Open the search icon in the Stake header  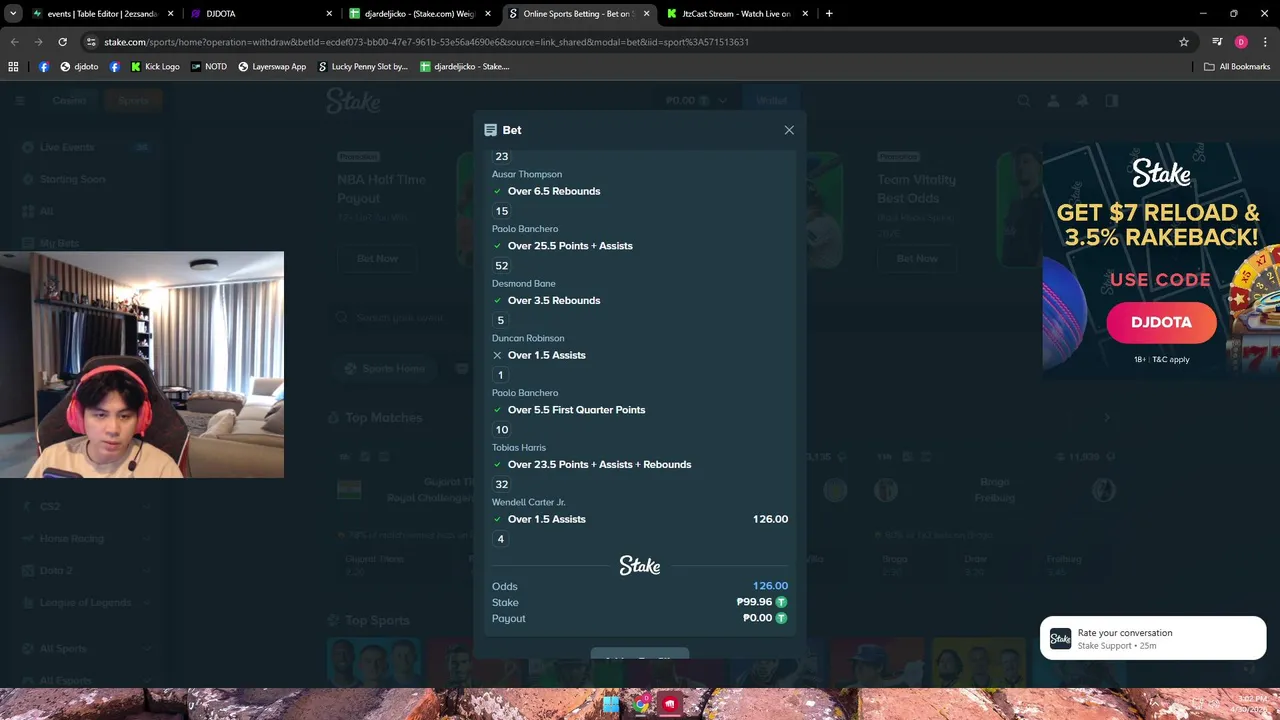tap(1023, 100)
